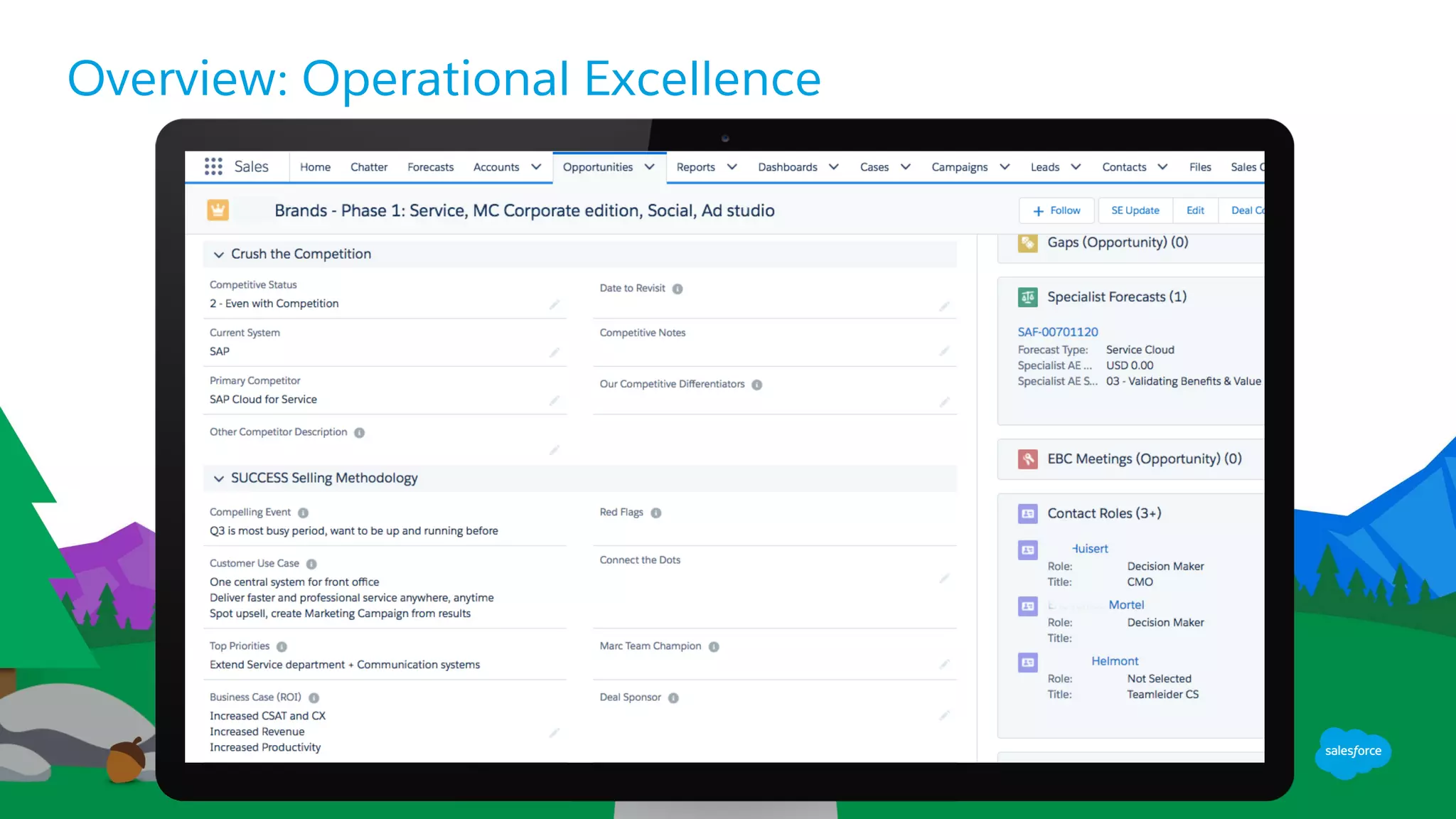Viewport: 1456px width, 819px height.
Task: Click the Contact Roles header icon
Action: (1027, 513)
